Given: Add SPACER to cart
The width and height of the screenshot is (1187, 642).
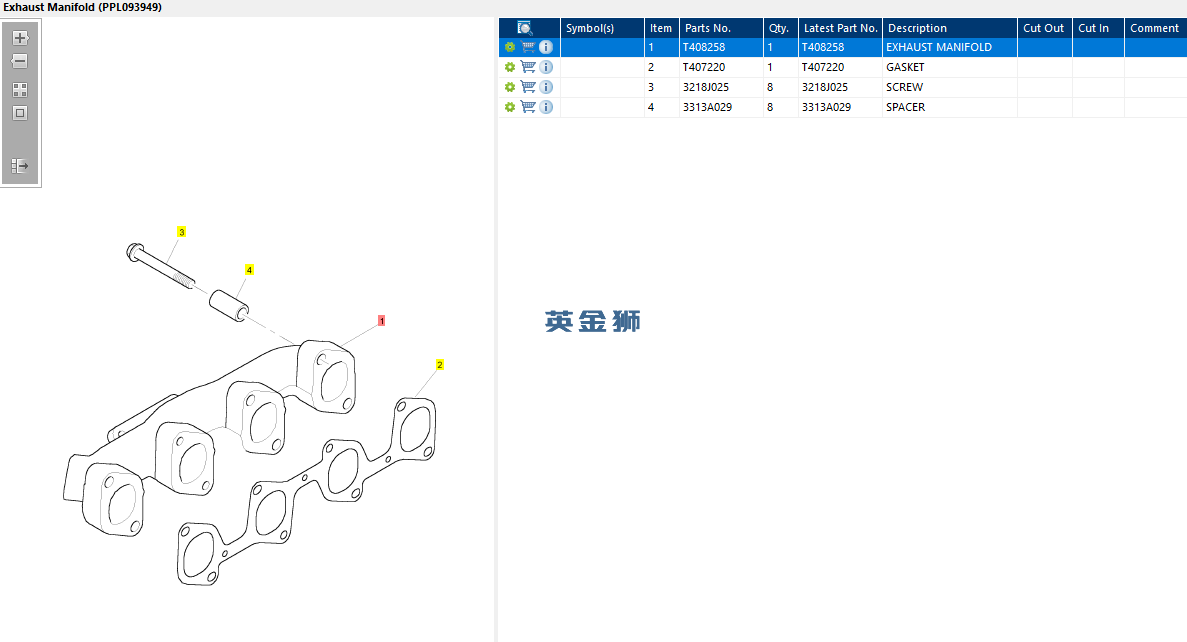Looking at the screenshot, I should 528,107.
